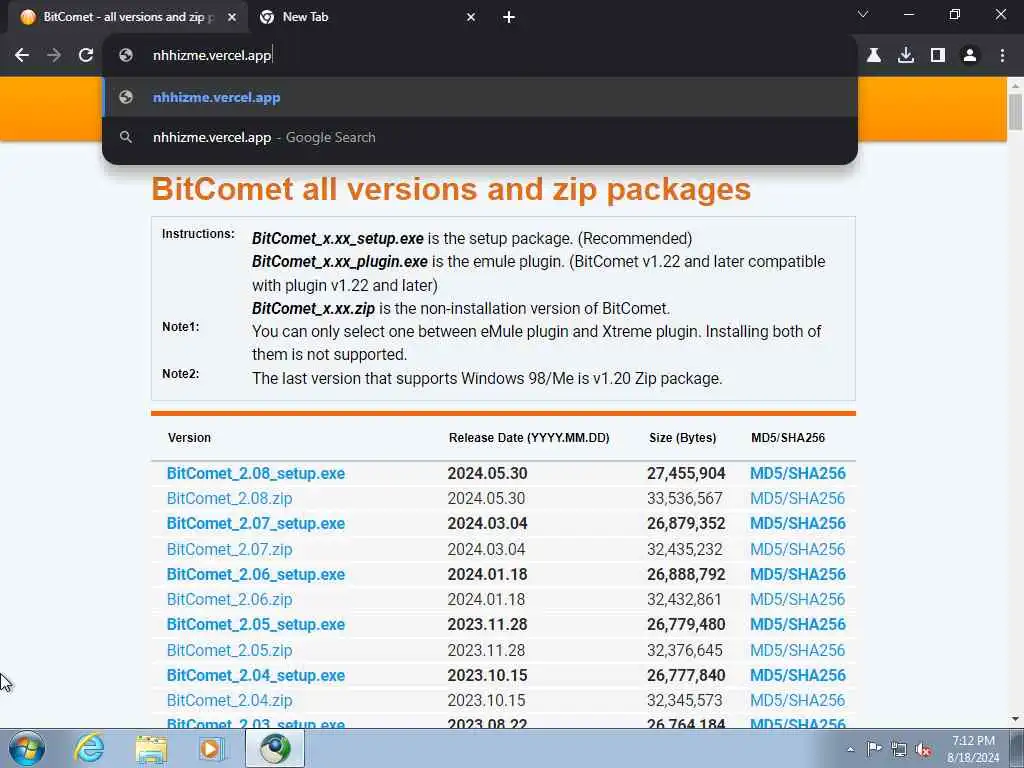Download BitComet_2.04_setup.exe
The image size is (1024, 768).
(255, 675)
